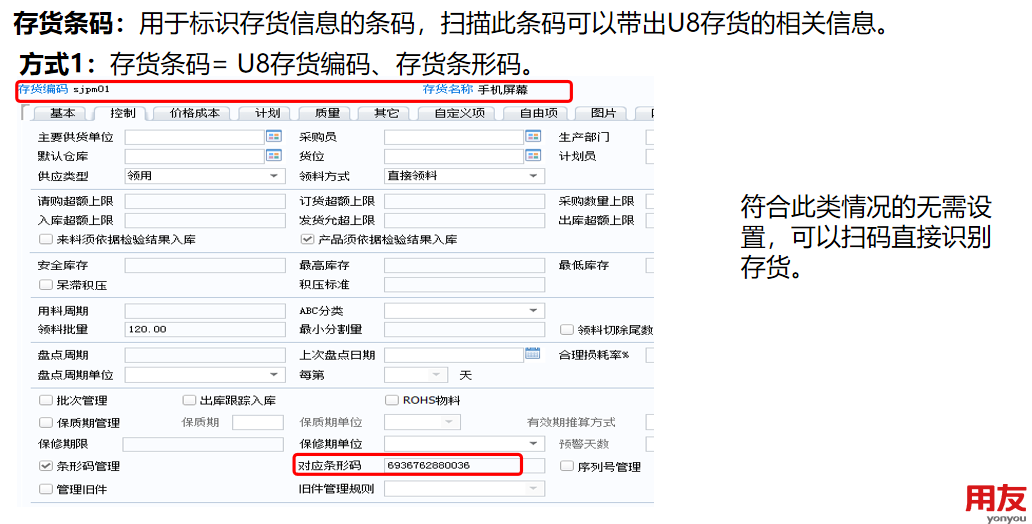
Task: Click 保质期 input field
Action: pyautogui.click(x=258, y=422)
